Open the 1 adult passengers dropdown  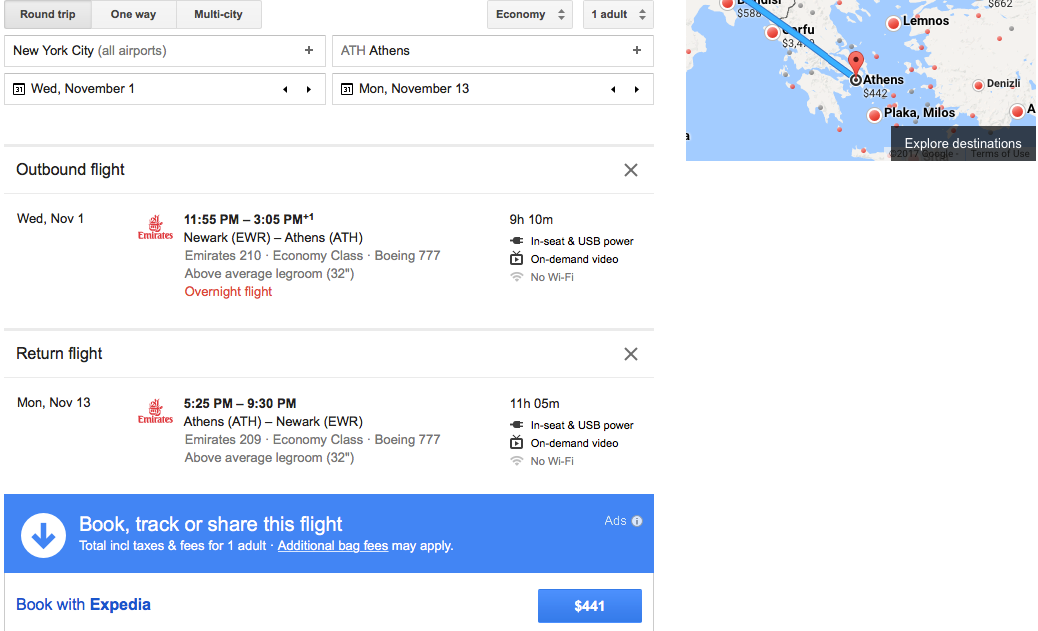tap(618, 15)
